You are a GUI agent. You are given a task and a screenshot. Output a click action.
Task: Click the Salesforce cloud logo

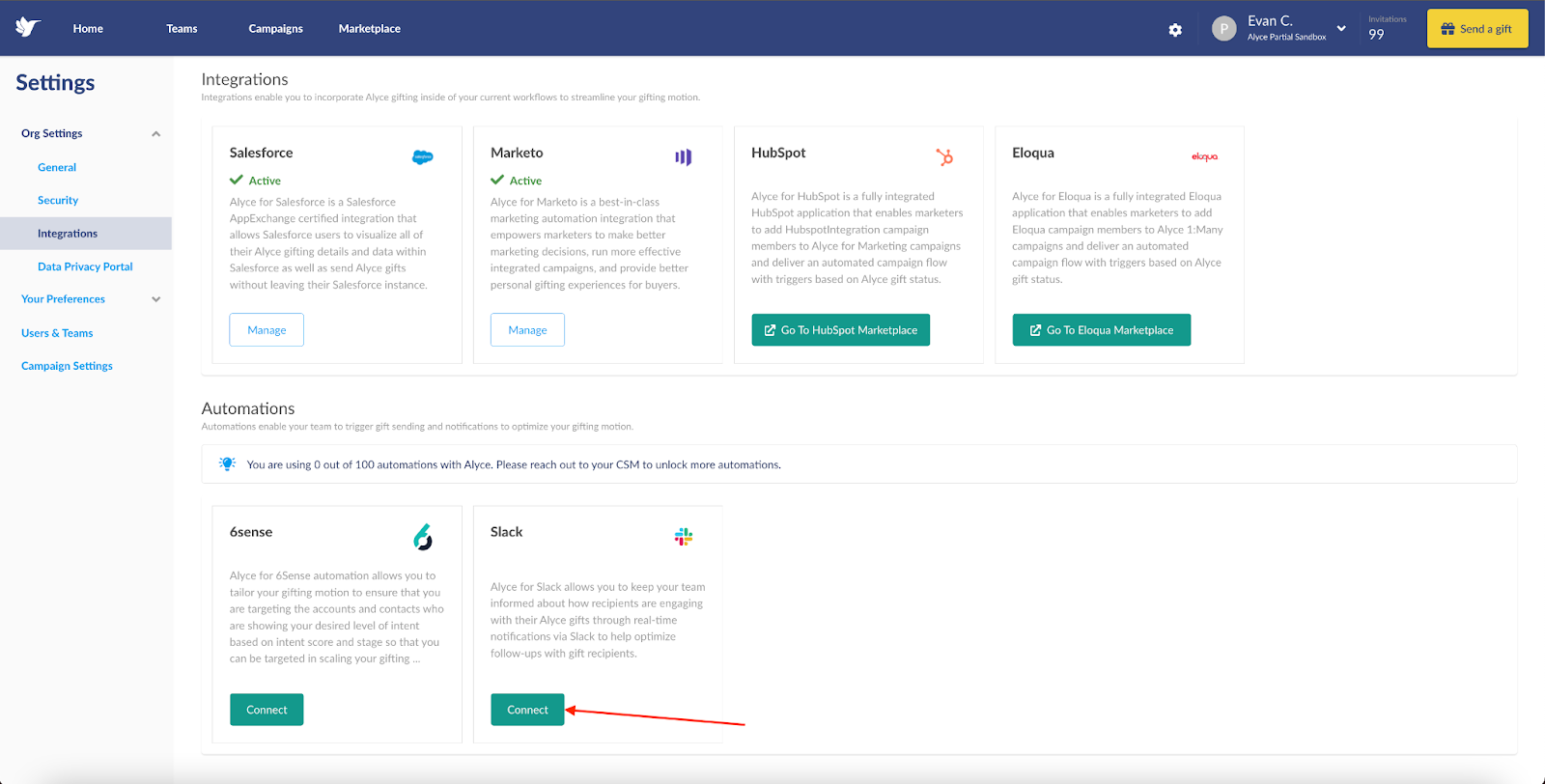(x=423, y=157)
